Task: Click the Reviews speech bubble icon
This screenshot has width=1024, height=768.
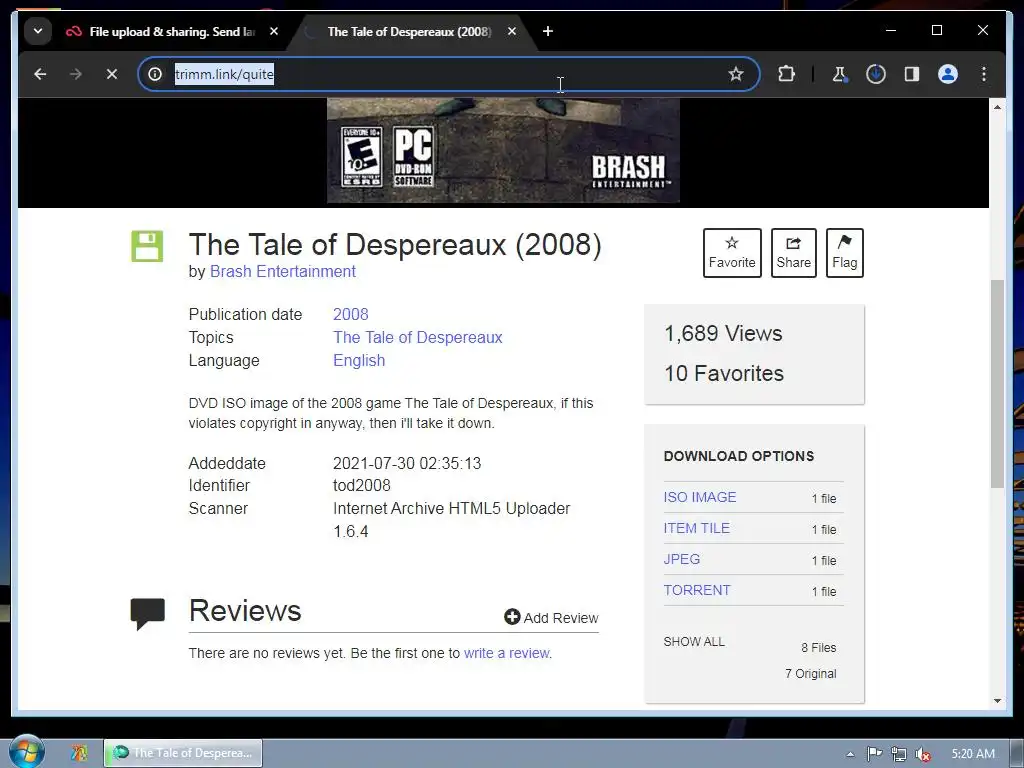Action: tap(148, 613)
